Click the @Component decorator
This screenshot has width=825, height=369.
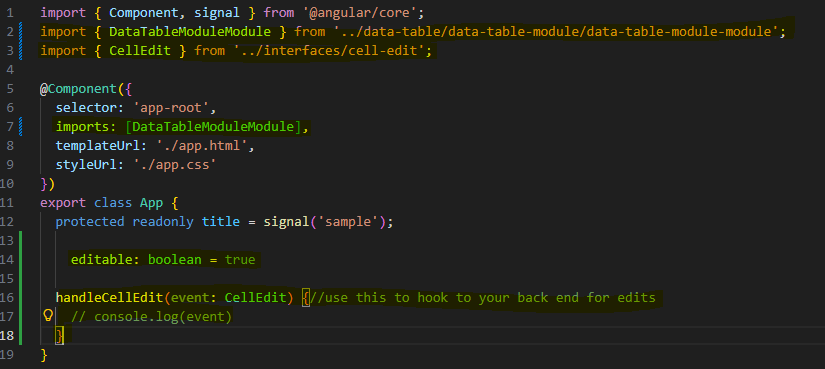(x=79, y=89)
